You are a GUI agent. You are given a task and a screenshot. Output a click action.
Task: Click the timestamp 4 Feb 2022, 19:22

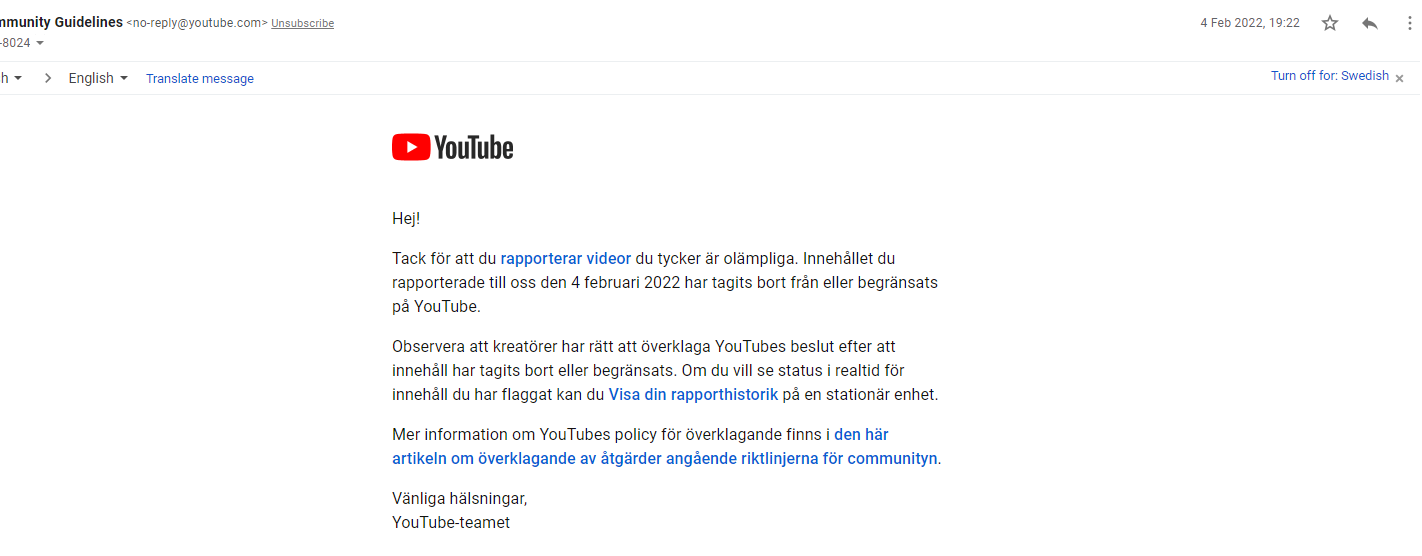click(1250, 23)
